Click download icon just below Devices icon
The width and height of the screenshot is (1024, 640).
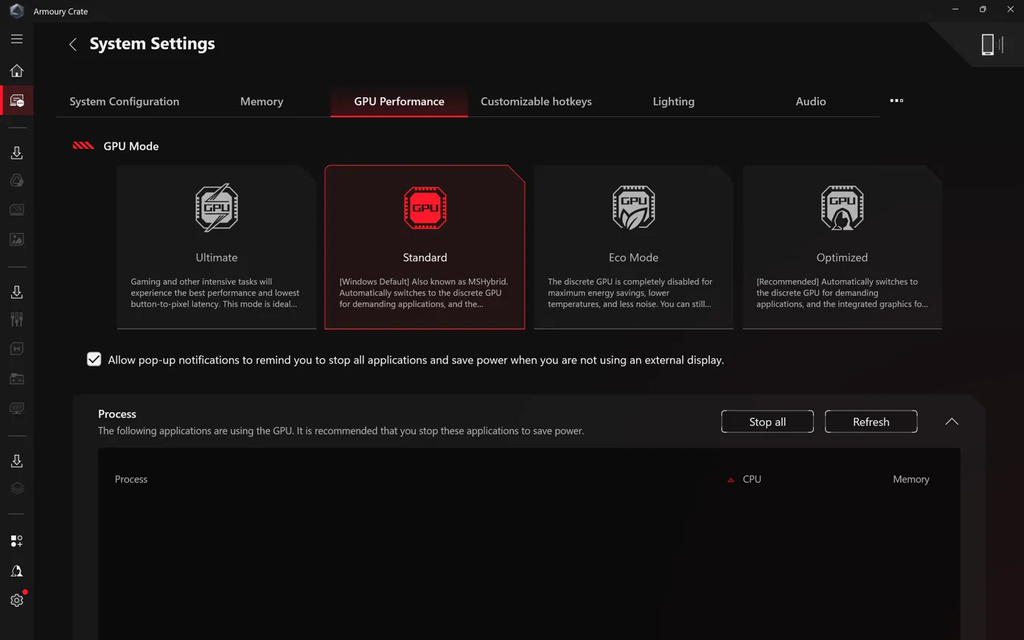[17, 152]
